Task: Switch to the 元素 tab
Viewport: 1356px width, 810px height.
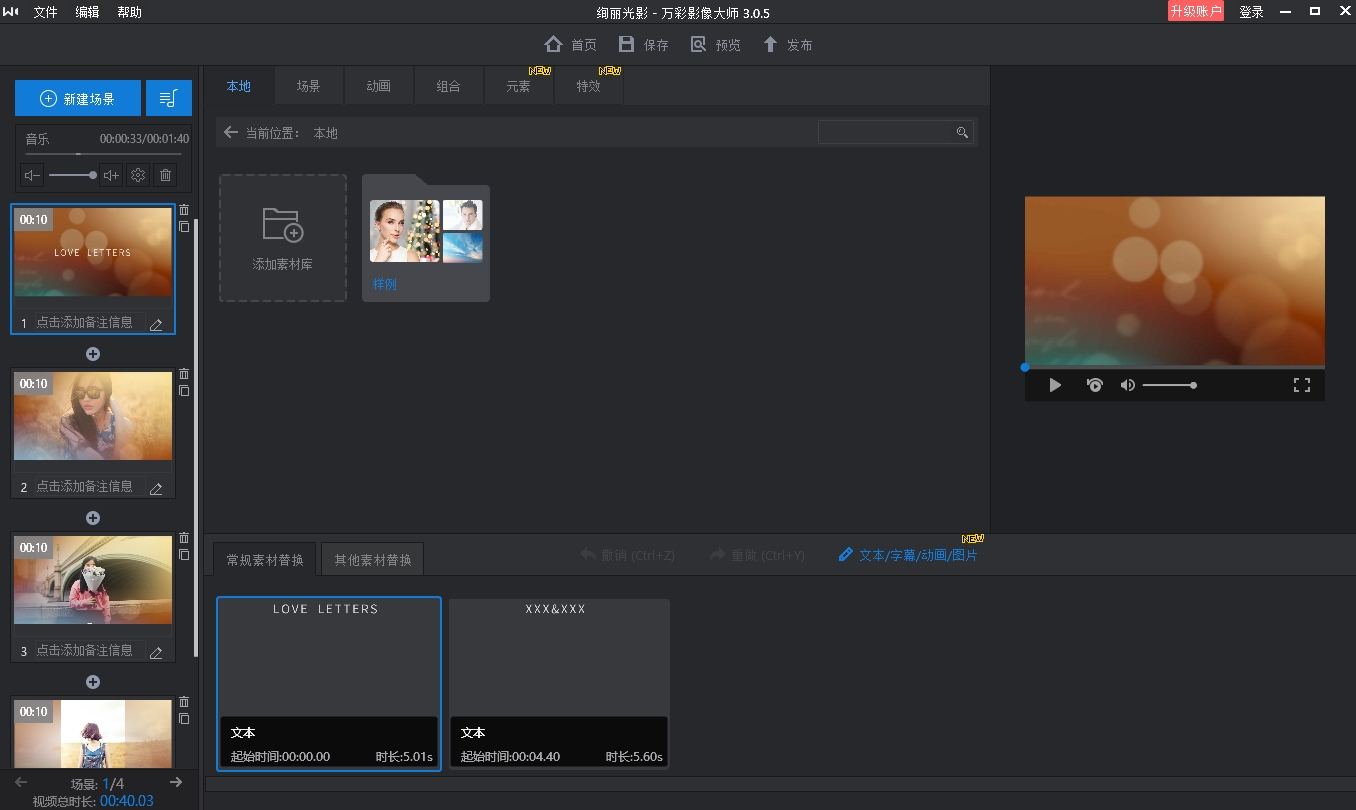Action: tap(518, 86)
